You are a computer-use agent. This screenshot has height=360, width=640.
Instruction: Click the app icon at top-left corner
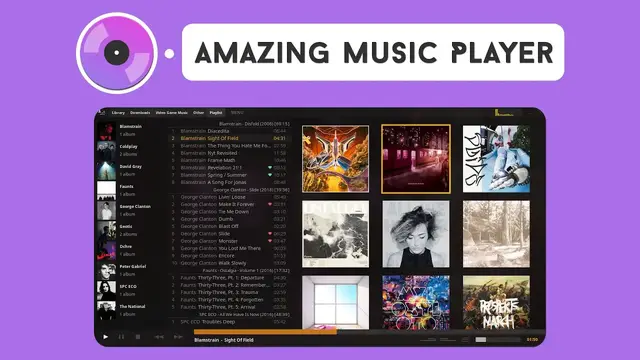[x=102, y=112]
